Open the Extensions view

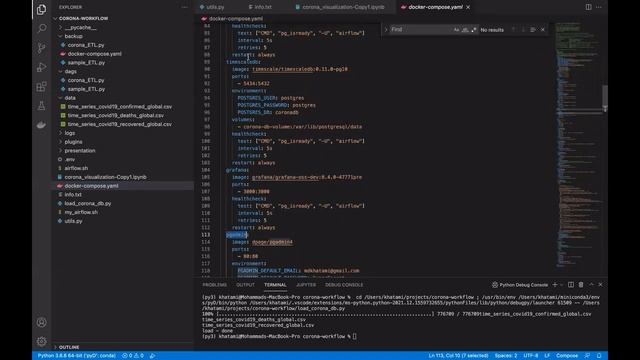(41, 87)
